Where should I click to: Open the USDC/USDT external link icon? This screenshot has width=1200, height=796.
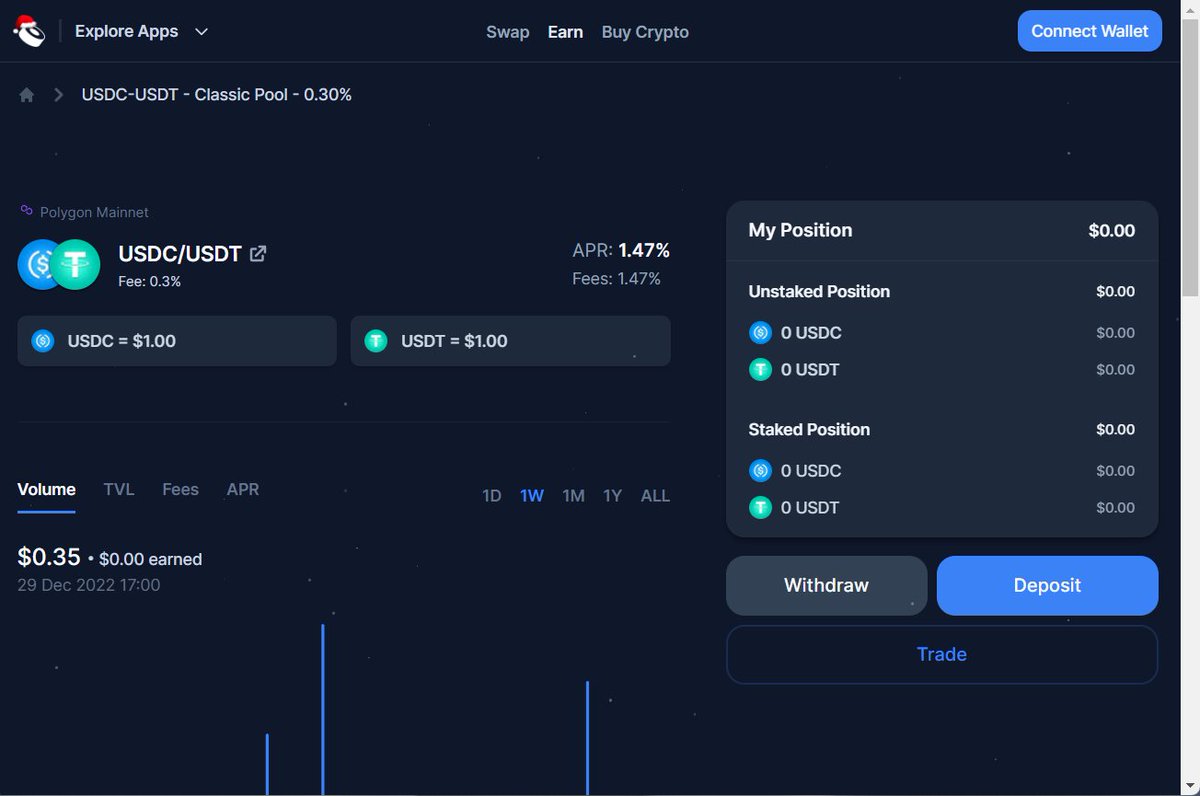(258, 254)
